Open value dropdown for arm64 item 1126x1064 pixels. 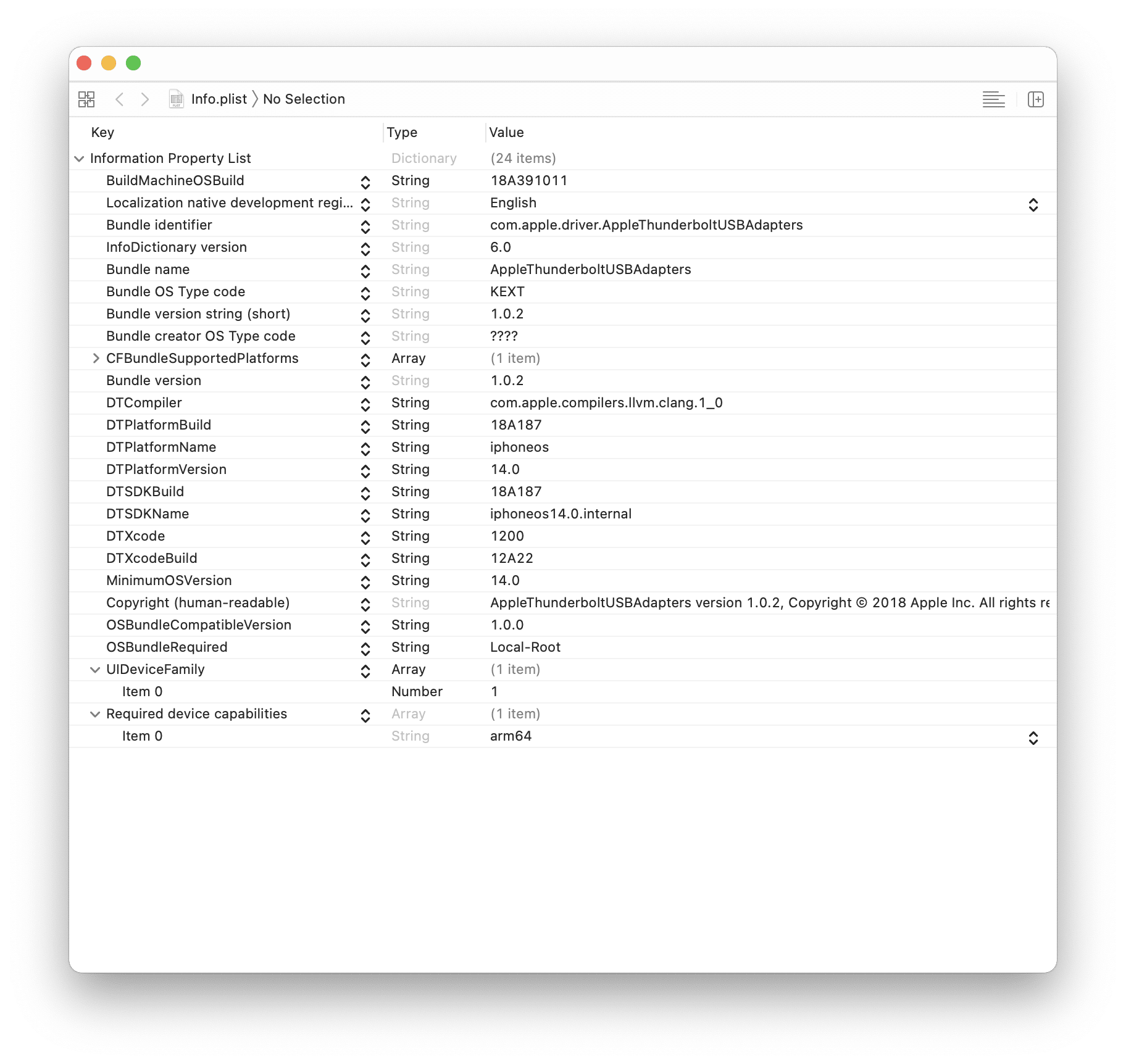coord(1033,738)
